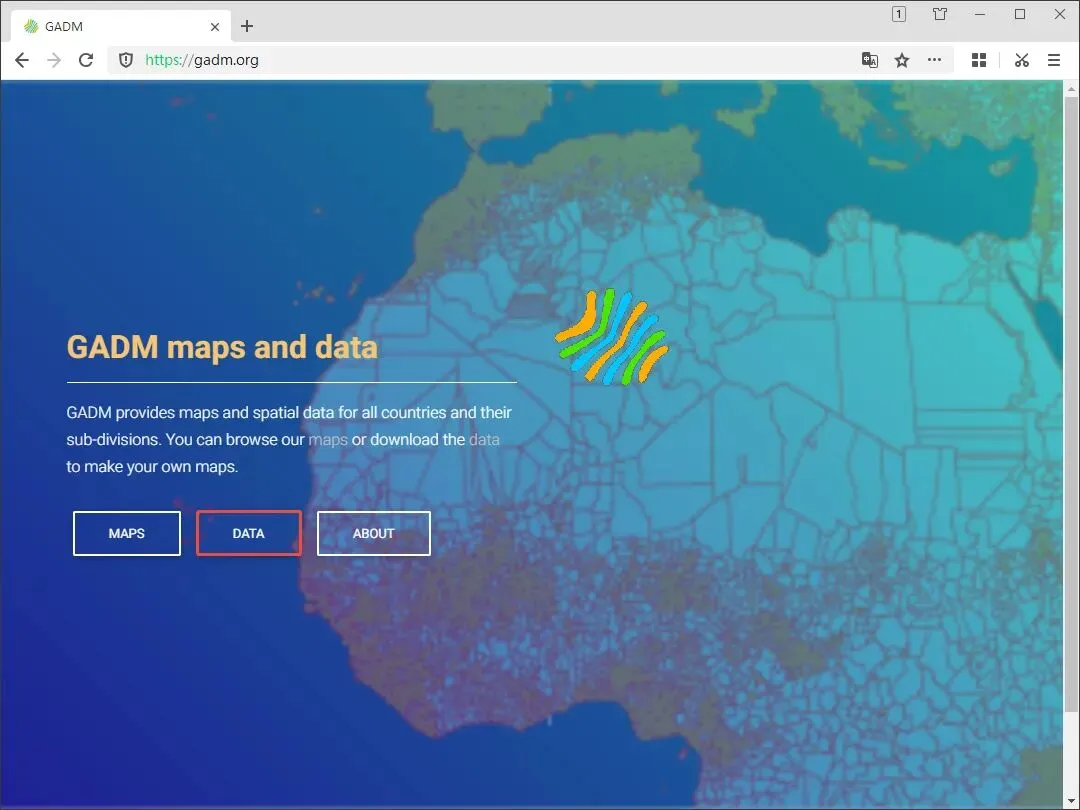Open the ABOUT button
The height and width of the screenshot is (810, 1080).
click(x=373, y=533)
